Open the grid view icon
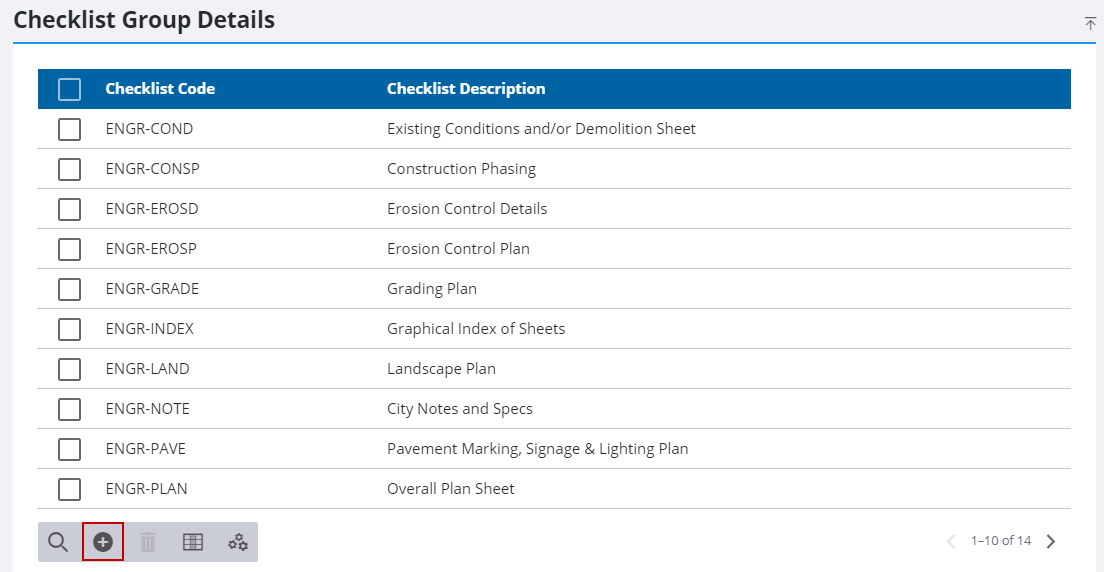This screenshot has height=572, width=1104. (193, 542)
